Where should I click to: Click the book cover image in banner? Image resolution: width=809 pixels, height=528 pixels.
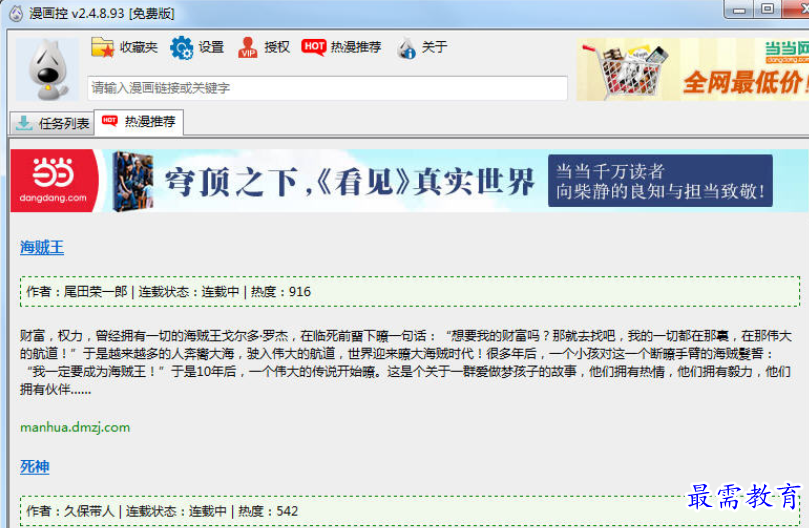point(133,181)
